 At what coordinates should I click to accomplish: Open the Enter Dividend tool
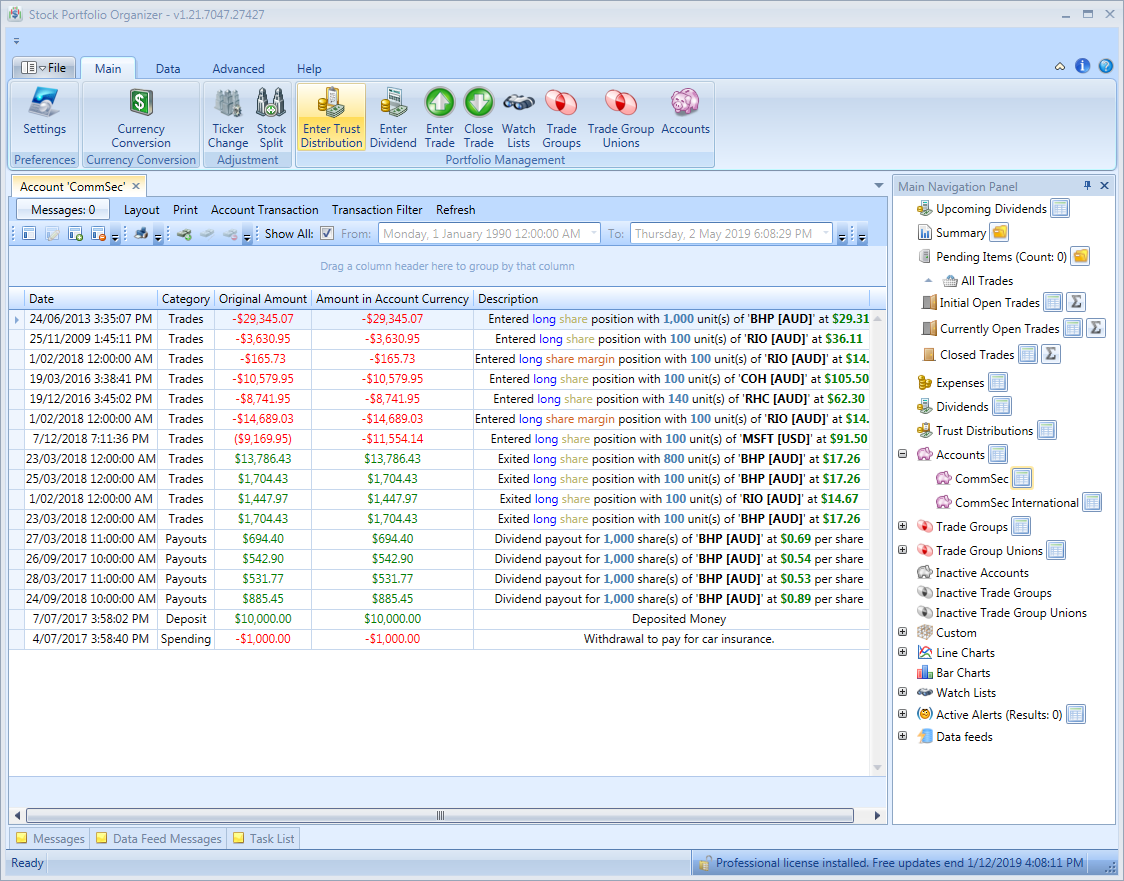click(393, 117)
